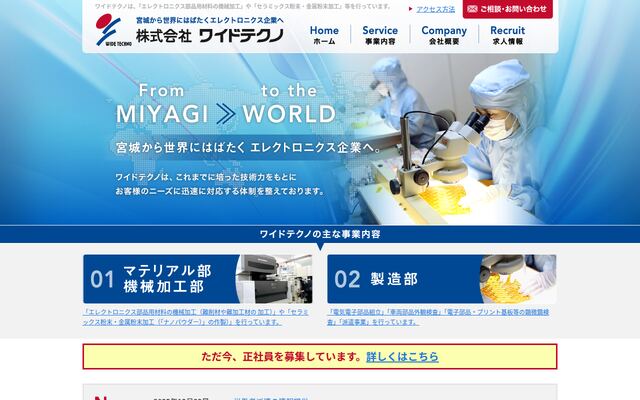Open the 01 マテリアル部 機械加工部 banner
Viewport: 640px width, 400px height.
(198, 279)
